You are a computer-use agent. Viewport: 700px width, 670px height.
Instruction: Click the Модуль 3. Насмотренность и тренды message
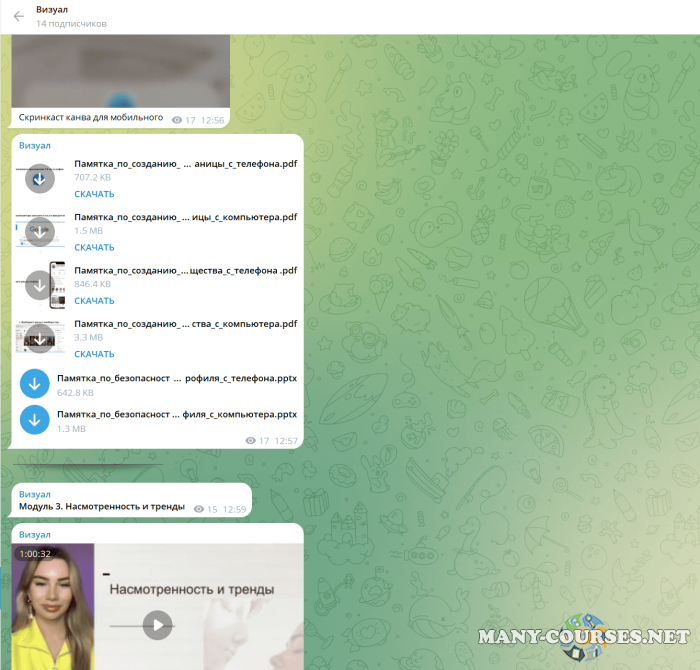click(102, 507)
